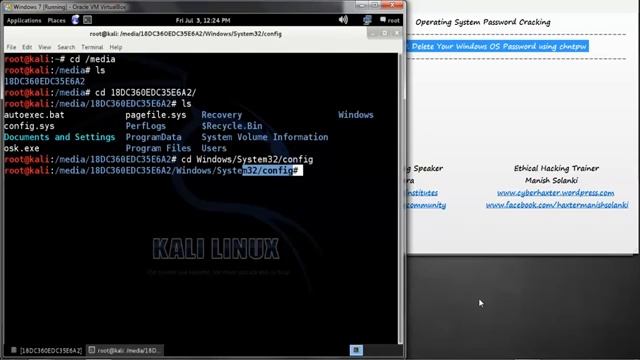Click the config.sys file name

coord(29,126)
